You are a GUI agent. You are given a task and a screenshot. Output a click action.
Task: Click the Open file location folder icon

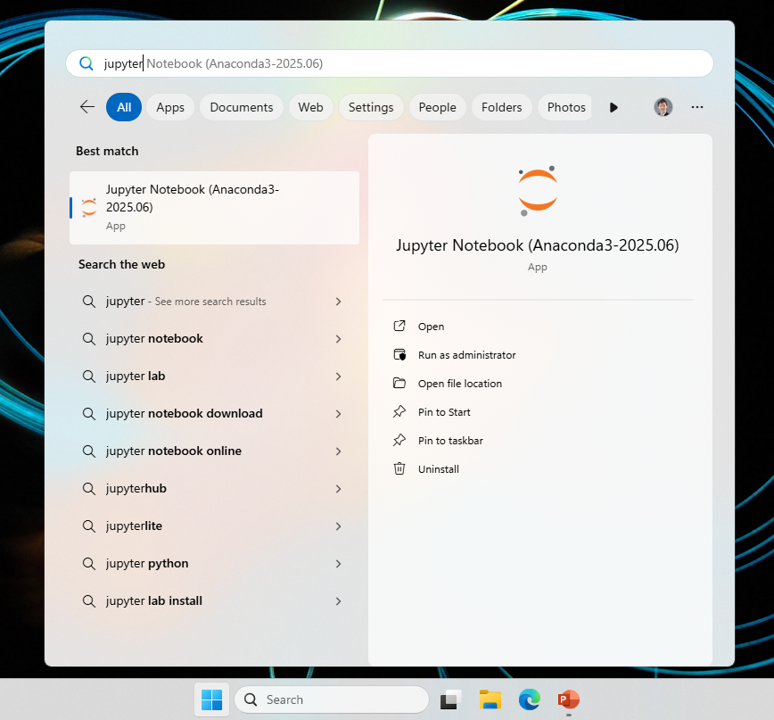399,383
